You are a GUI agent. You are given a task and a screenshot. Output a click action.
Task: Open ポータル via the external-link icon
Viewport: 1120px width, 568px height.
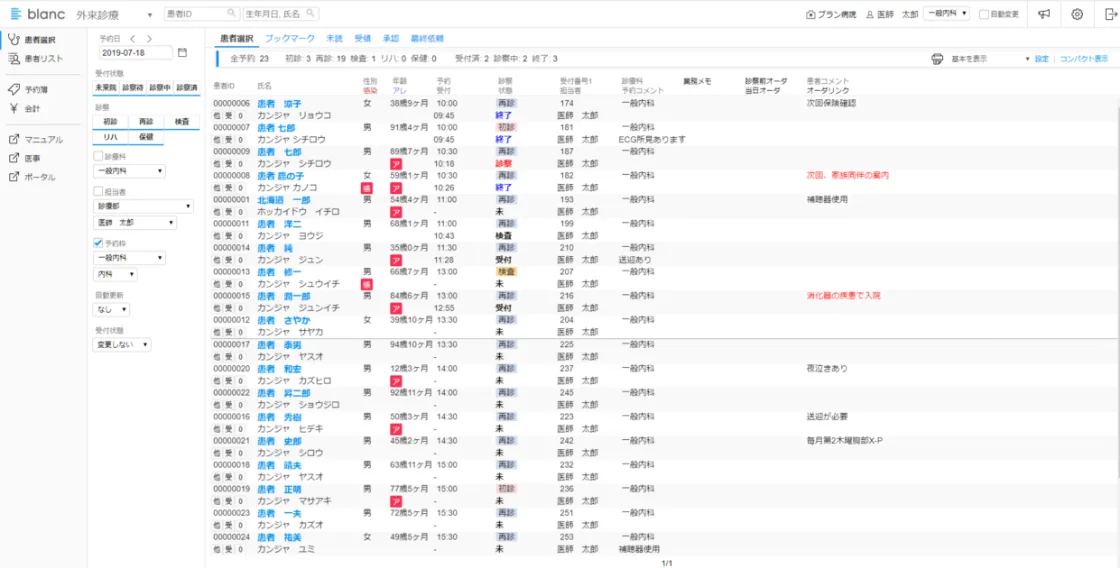coord(13,177)
